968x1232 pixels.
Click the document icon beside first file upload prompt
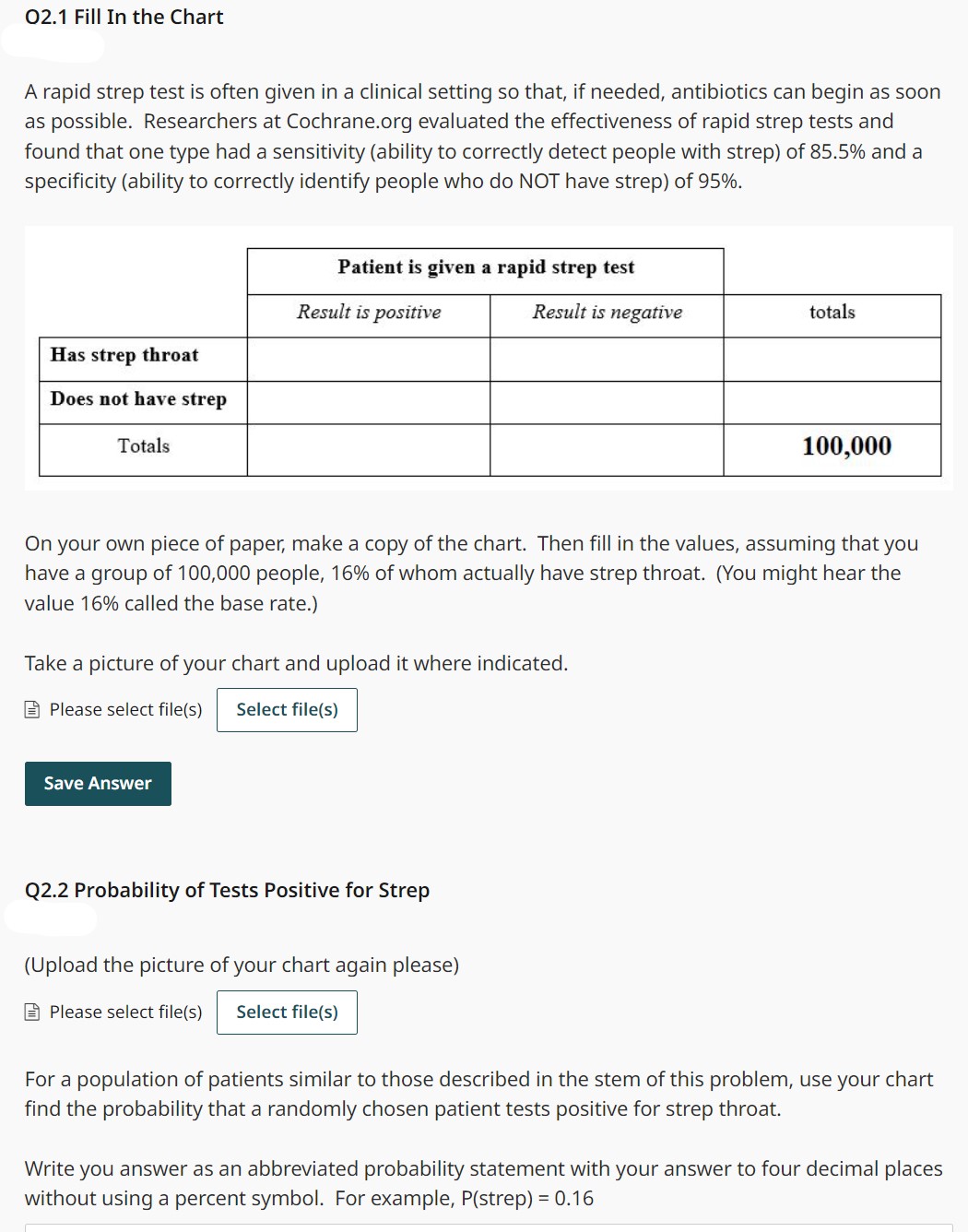click(x=31, y=709)
